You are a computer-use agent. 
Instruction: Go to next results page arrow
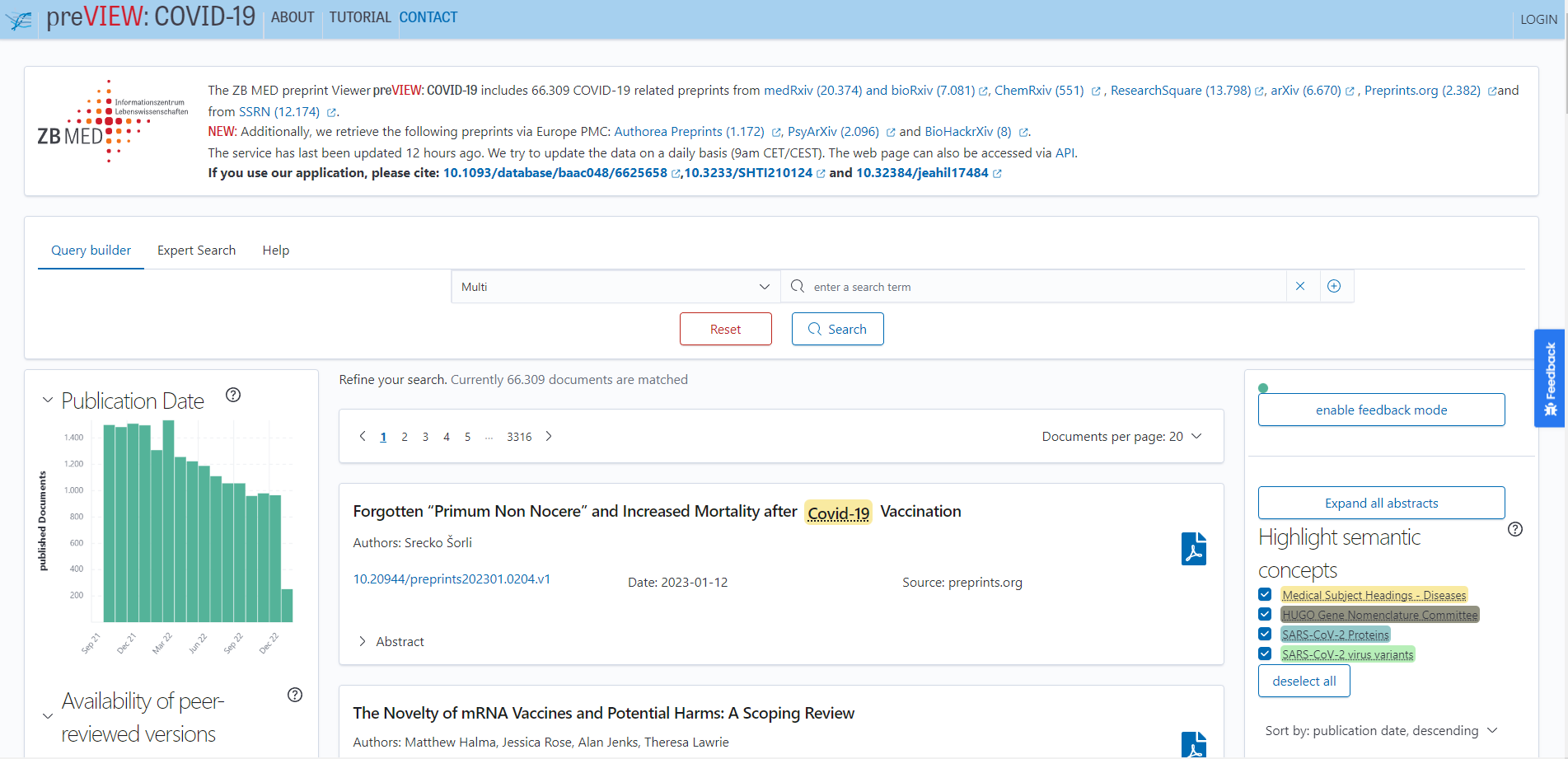[x=549, y=437]
